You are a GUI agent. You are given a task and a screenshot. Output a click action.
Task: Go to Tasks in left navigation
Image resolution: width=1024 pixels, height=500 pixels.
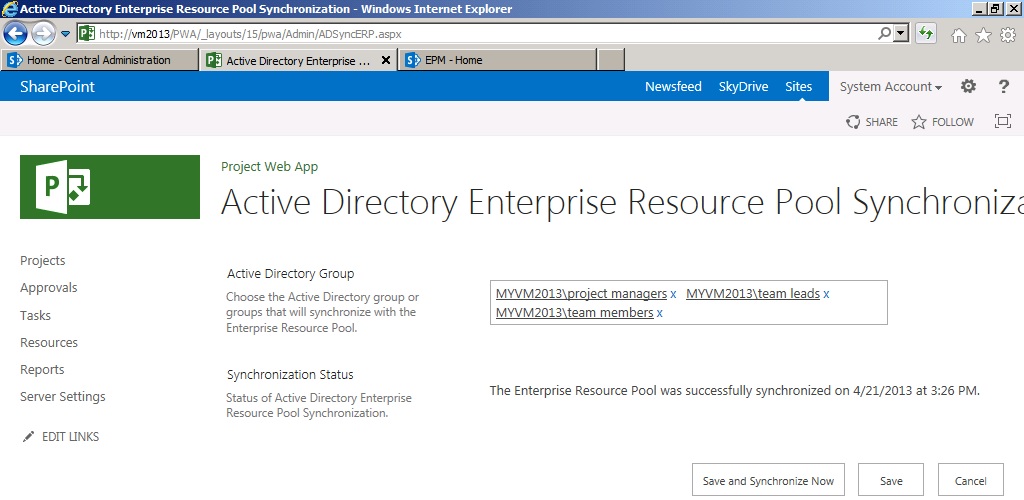(35, 315)
